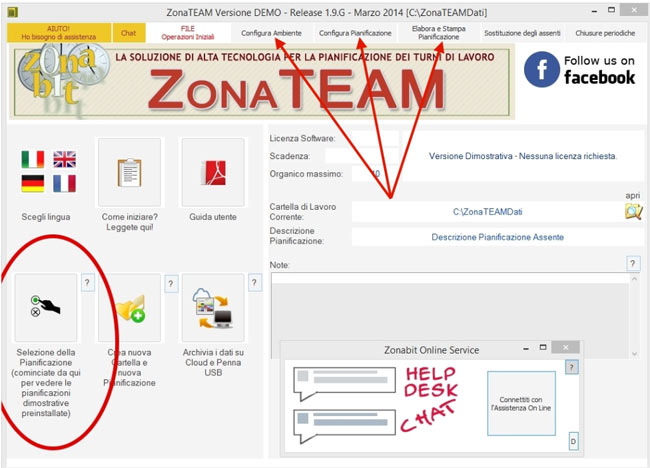Click inside the Note text area
650x468 pixels.
(450, 314)
